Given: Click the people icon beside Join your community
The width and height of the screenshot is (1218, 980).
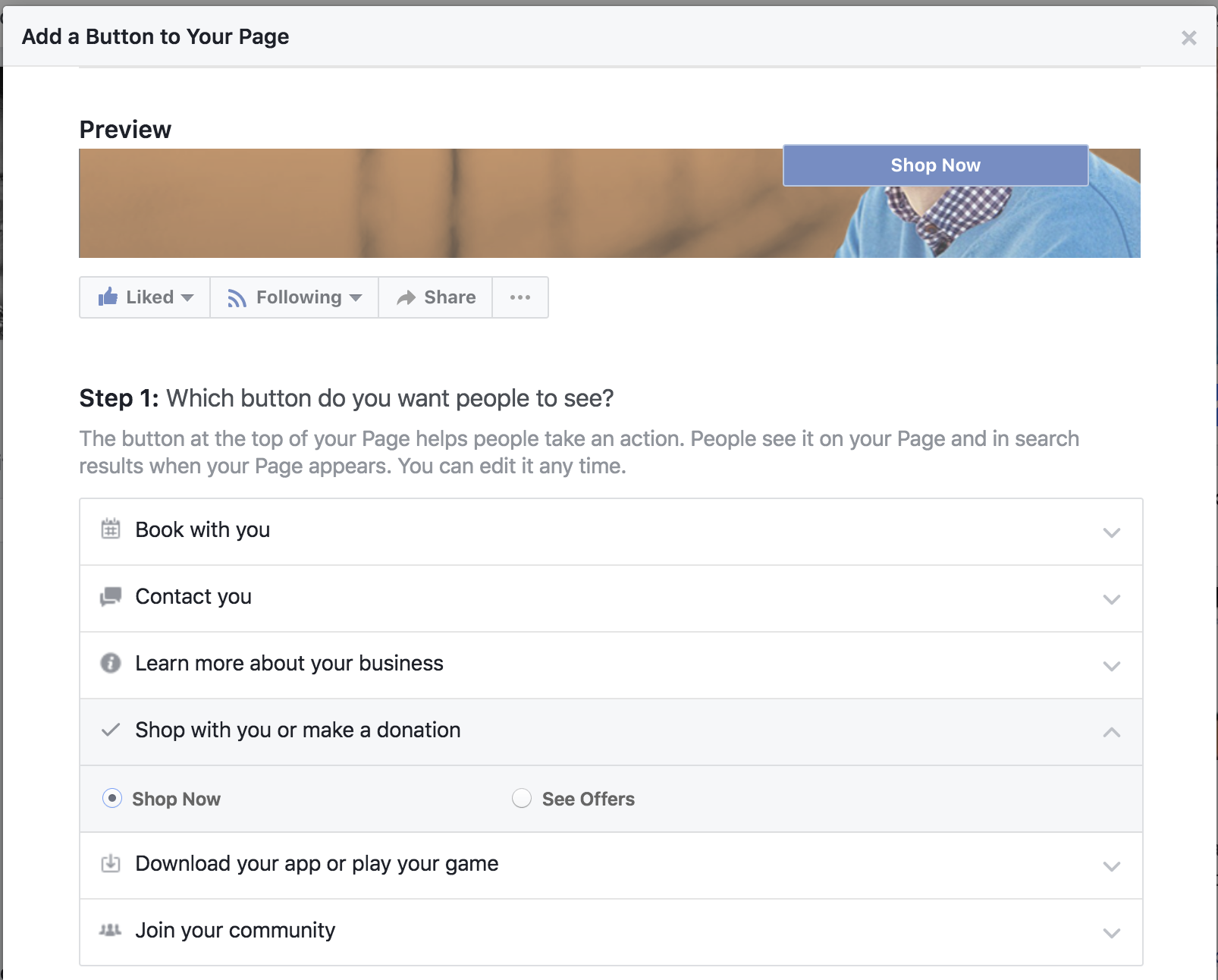Looking at the screenshot, I should click(x=111, y=930).
